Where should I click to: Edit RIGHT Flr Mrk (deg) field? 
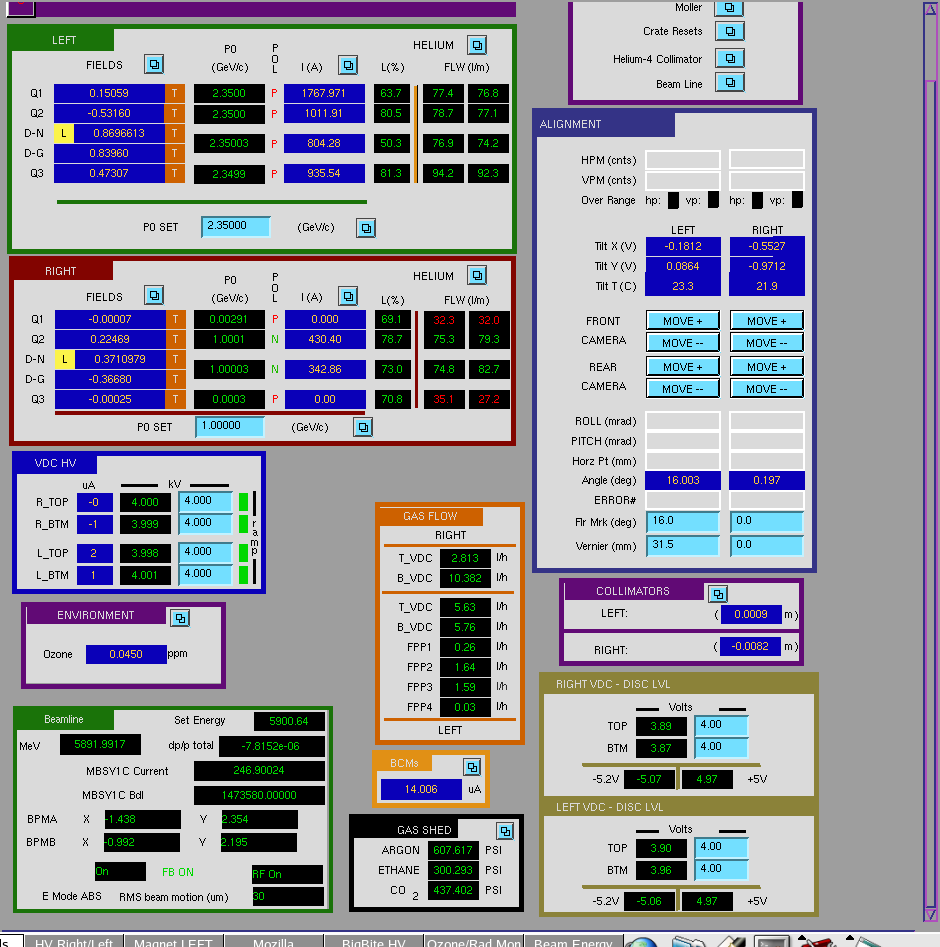(x=767, y=521)
